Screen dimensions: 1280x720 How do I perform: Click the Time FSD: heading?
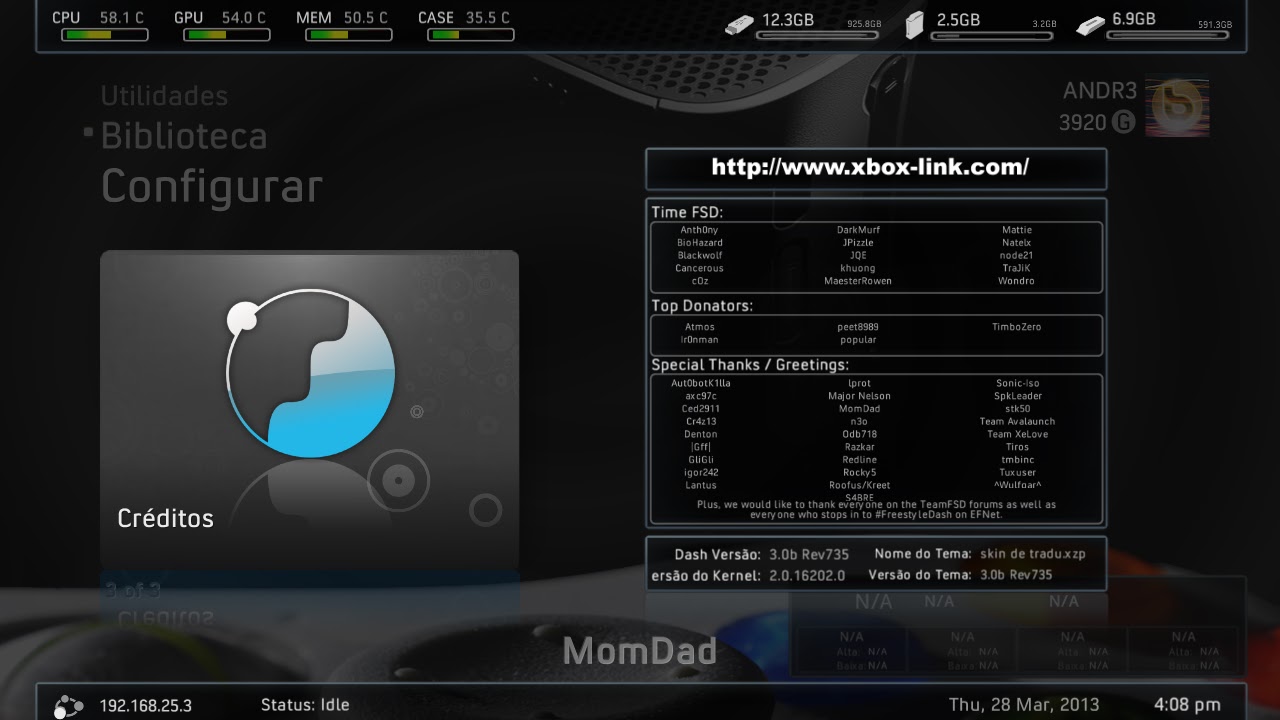(x=687, y=212)
